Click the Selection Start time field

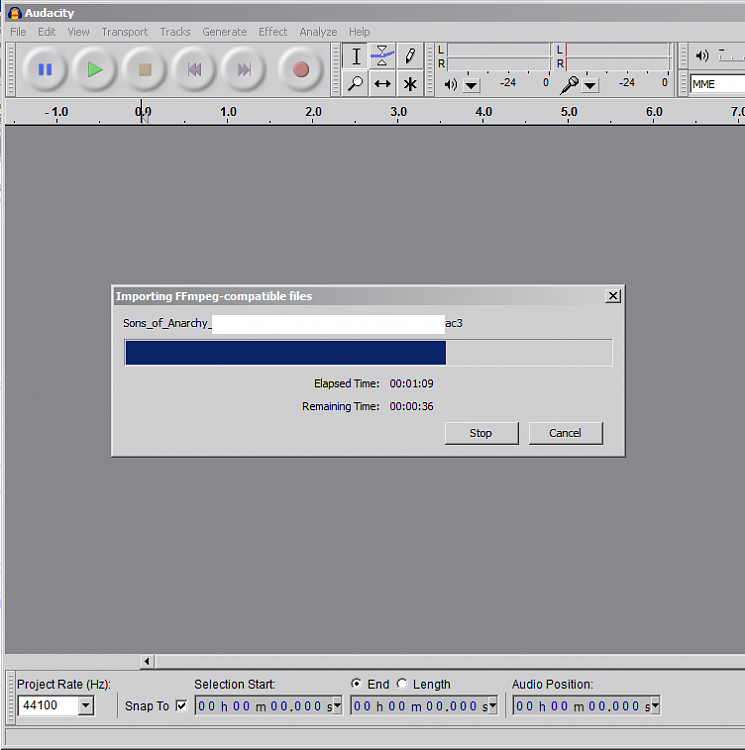263,706
